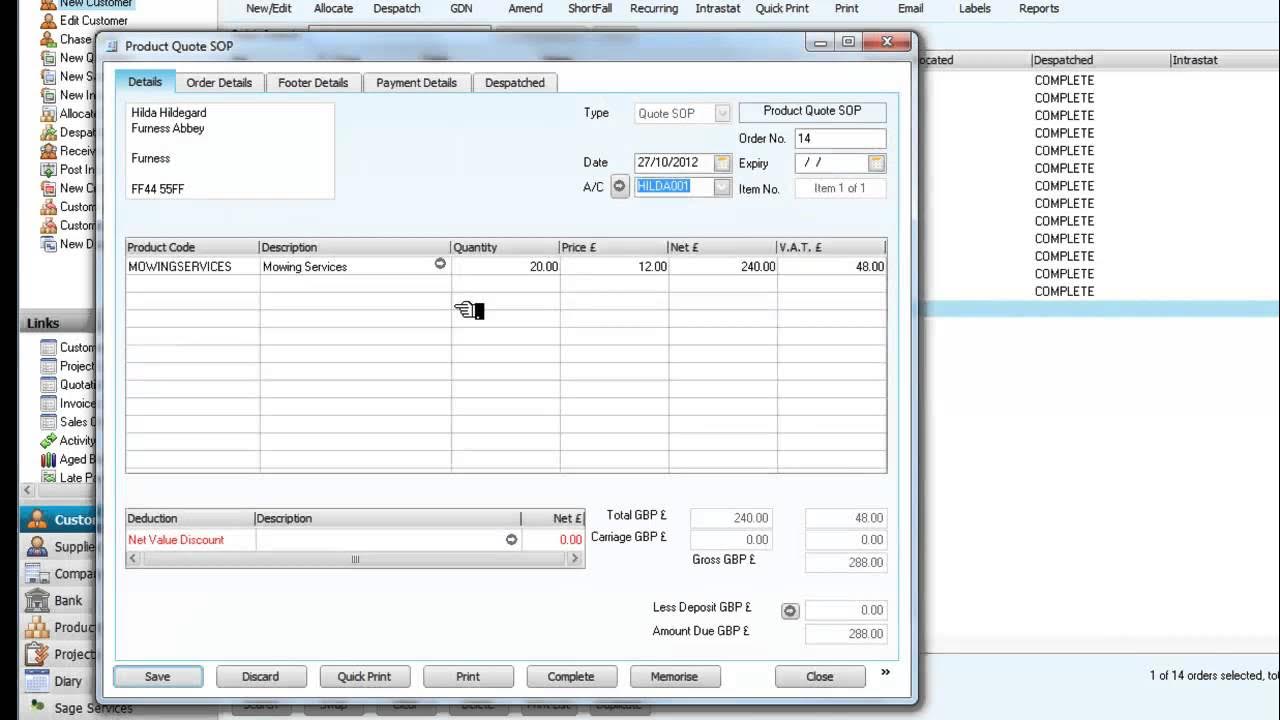Viewport: 1280px width, 720px height.
Task: Open the Date field calendar picker
Action: tap(722, 163)
